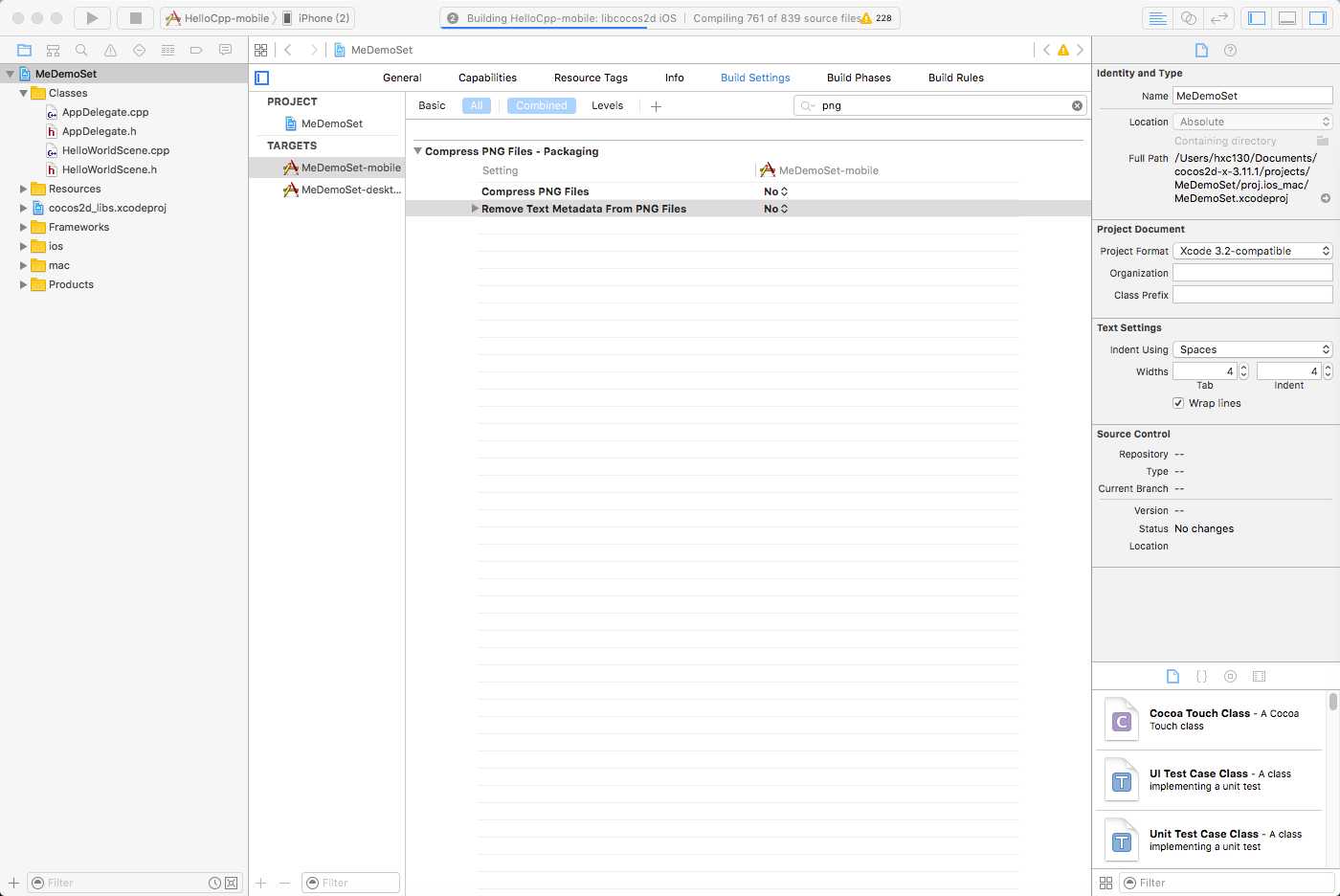The image size is (1340, 896).
Task: Toggle the Utilities pane visibility
Action: (x=1318, y=17)
